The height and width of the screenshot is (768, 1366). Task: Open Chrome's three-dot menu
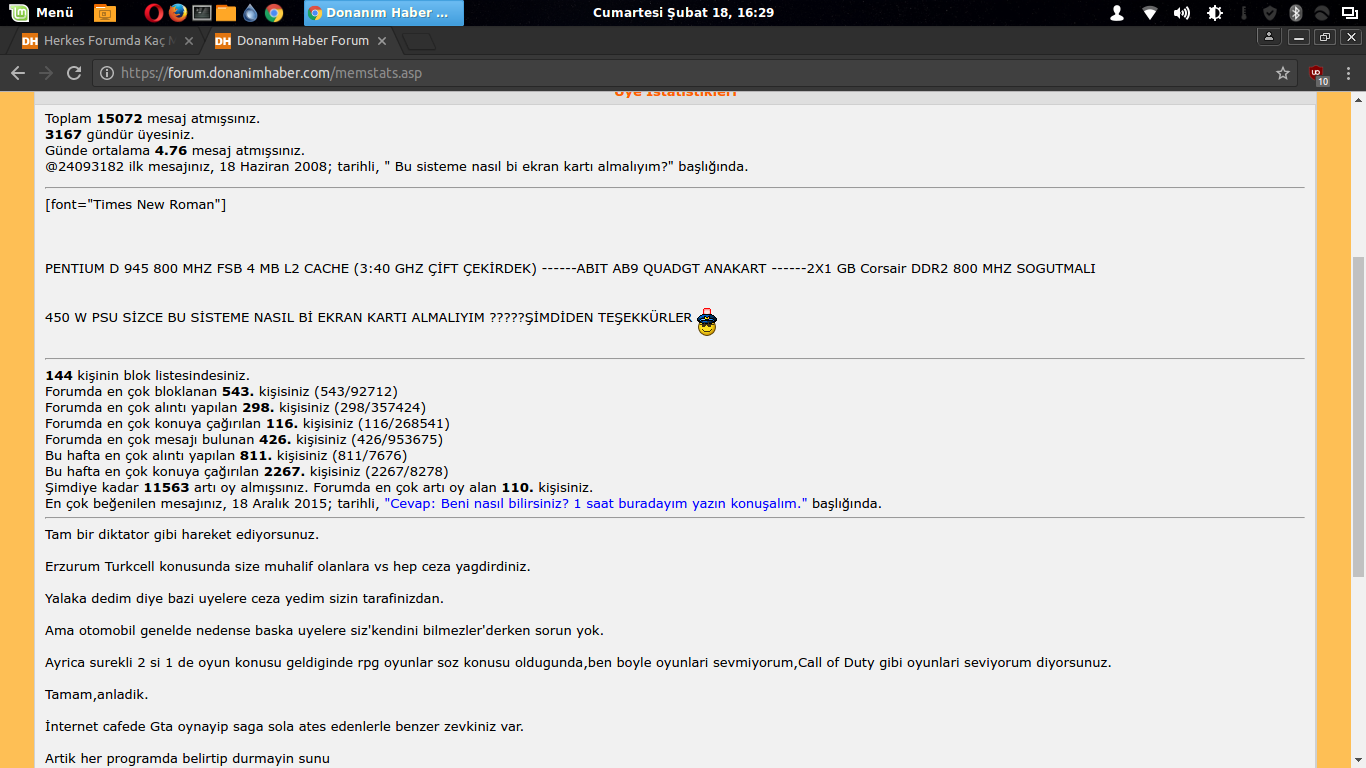(x=1349, y=73)
